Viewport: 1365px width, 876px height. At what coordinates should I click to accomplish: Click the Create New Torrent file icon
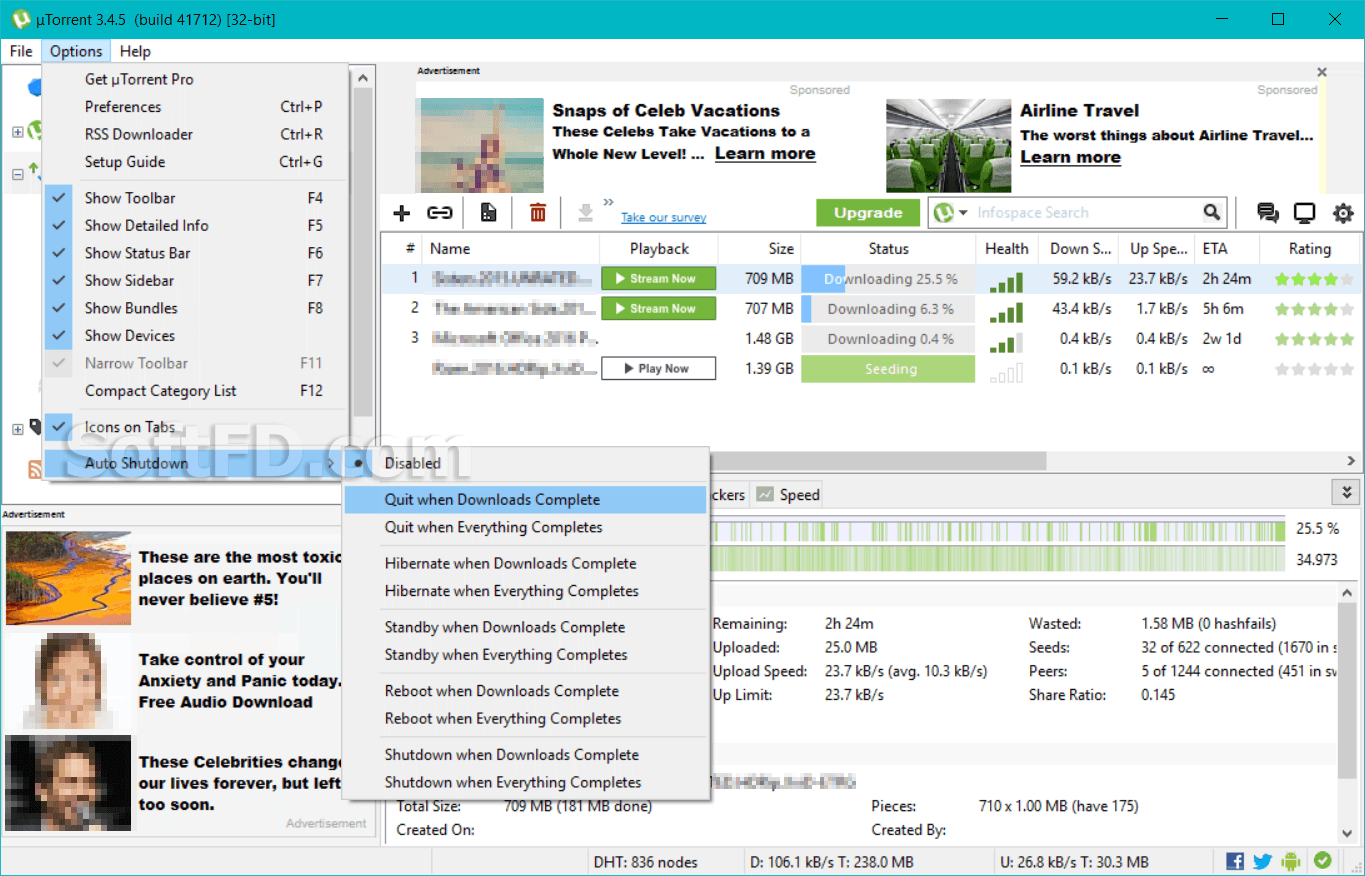pyautogui.click(x=488, y=212)
